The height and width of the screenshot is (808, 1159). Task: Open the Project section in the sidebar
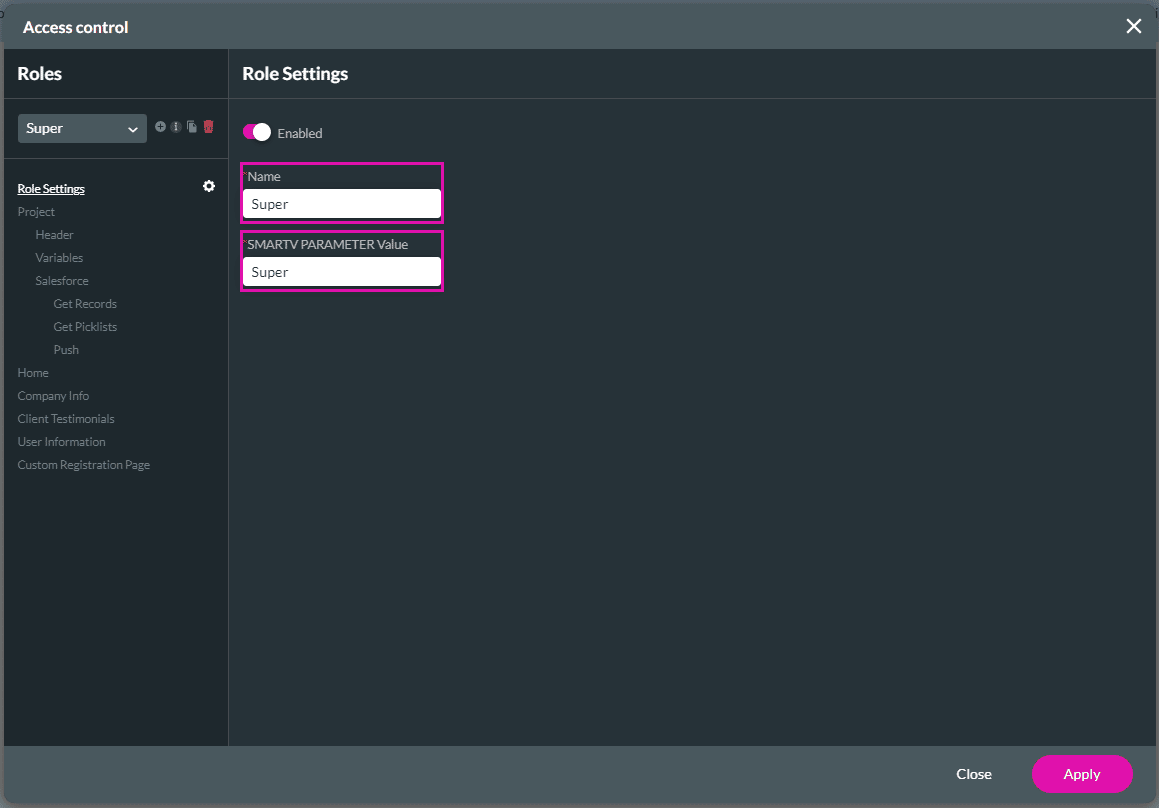click(x=36, y=212)
